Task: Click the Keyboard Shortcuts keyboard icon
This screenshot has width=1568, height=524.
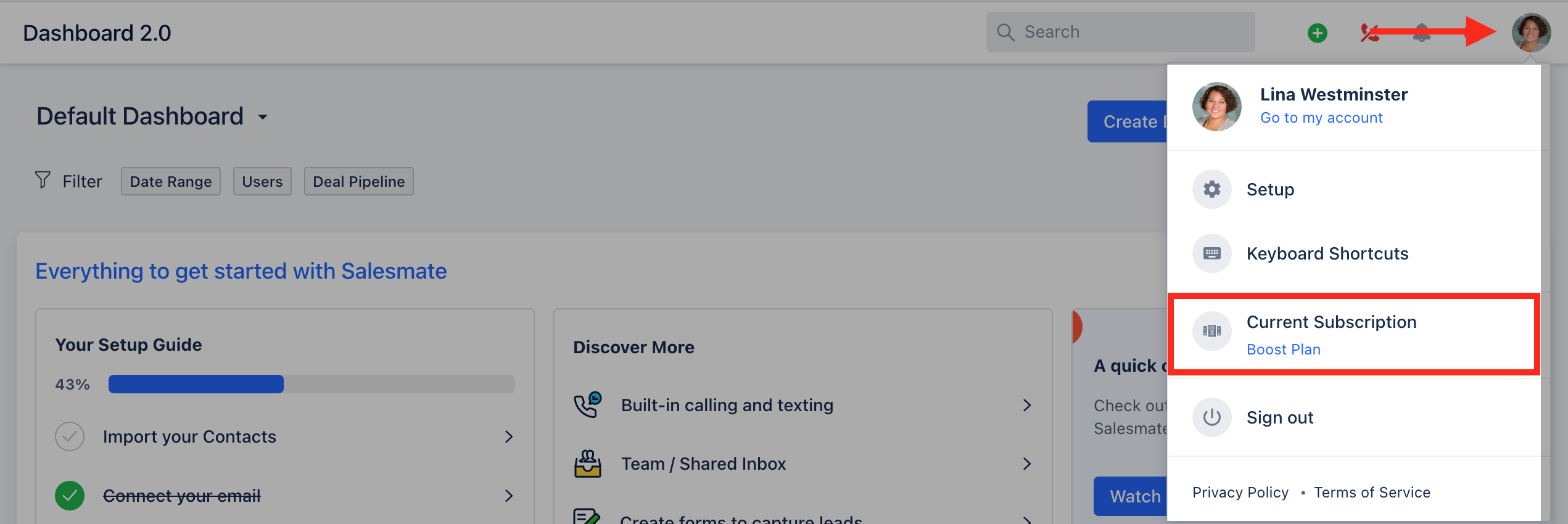Action: coord(1212,253)
